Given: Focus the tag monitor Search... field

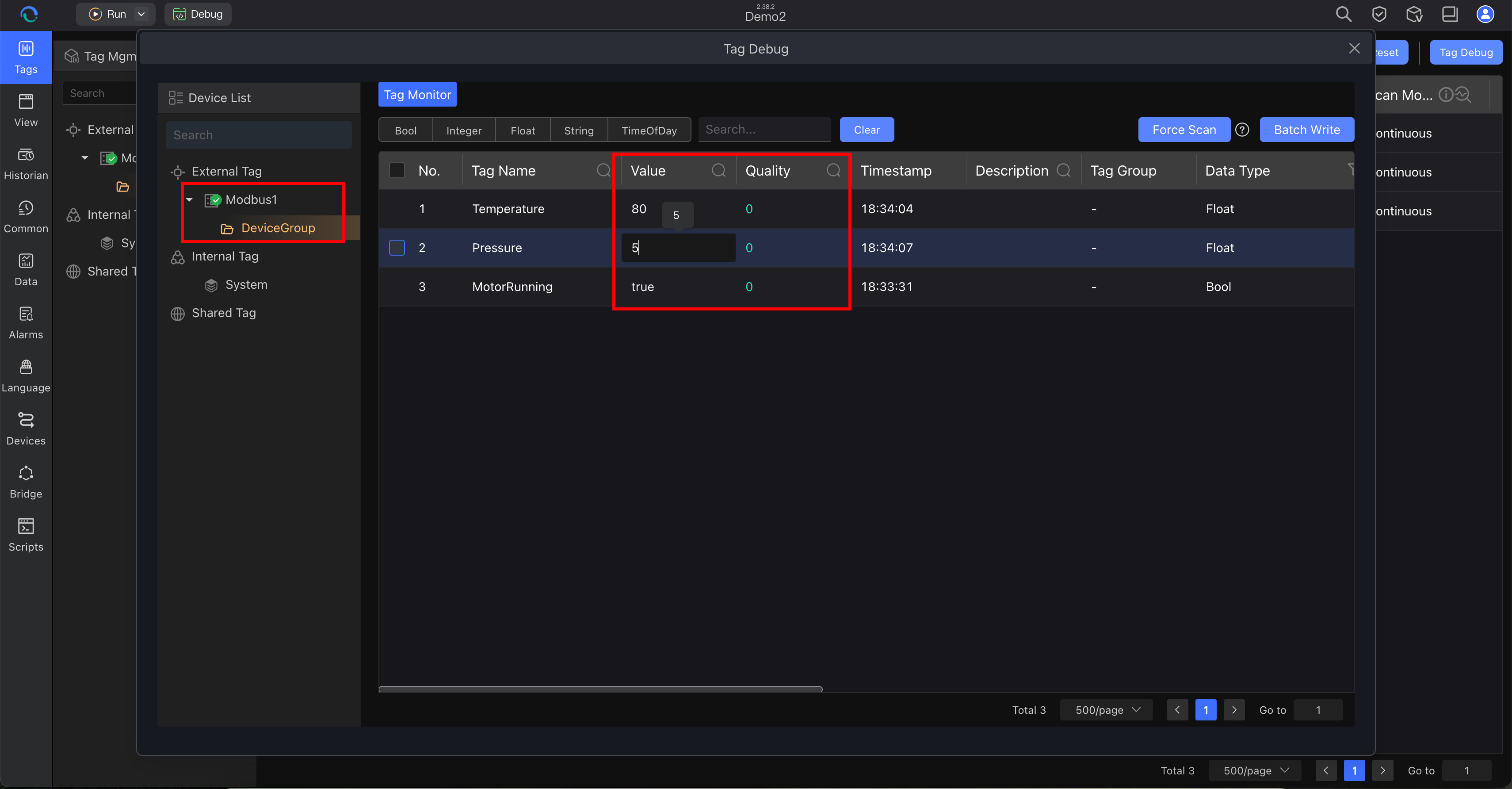Looking at the screenshot, I should 764,130.
